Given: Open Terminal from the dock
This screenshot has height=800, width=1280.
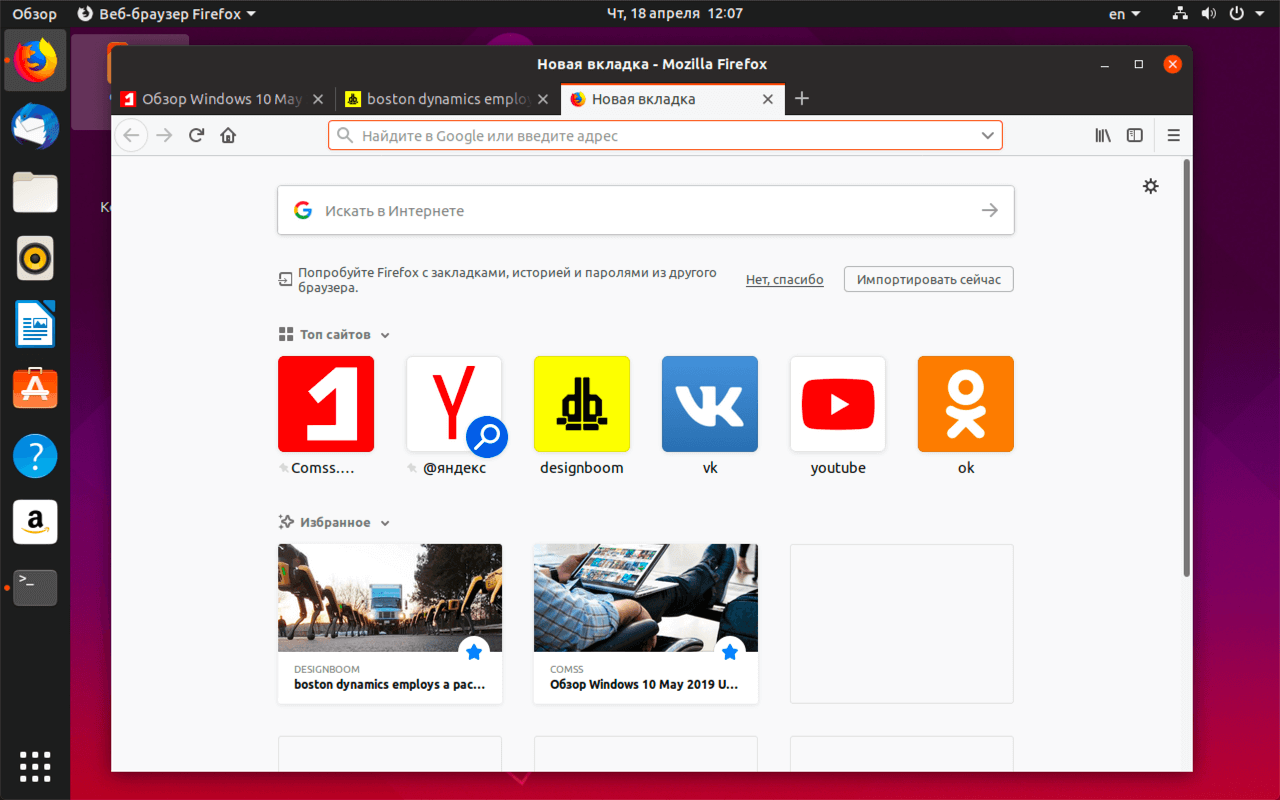Looking at the screenshot, I should click(35, 587).
